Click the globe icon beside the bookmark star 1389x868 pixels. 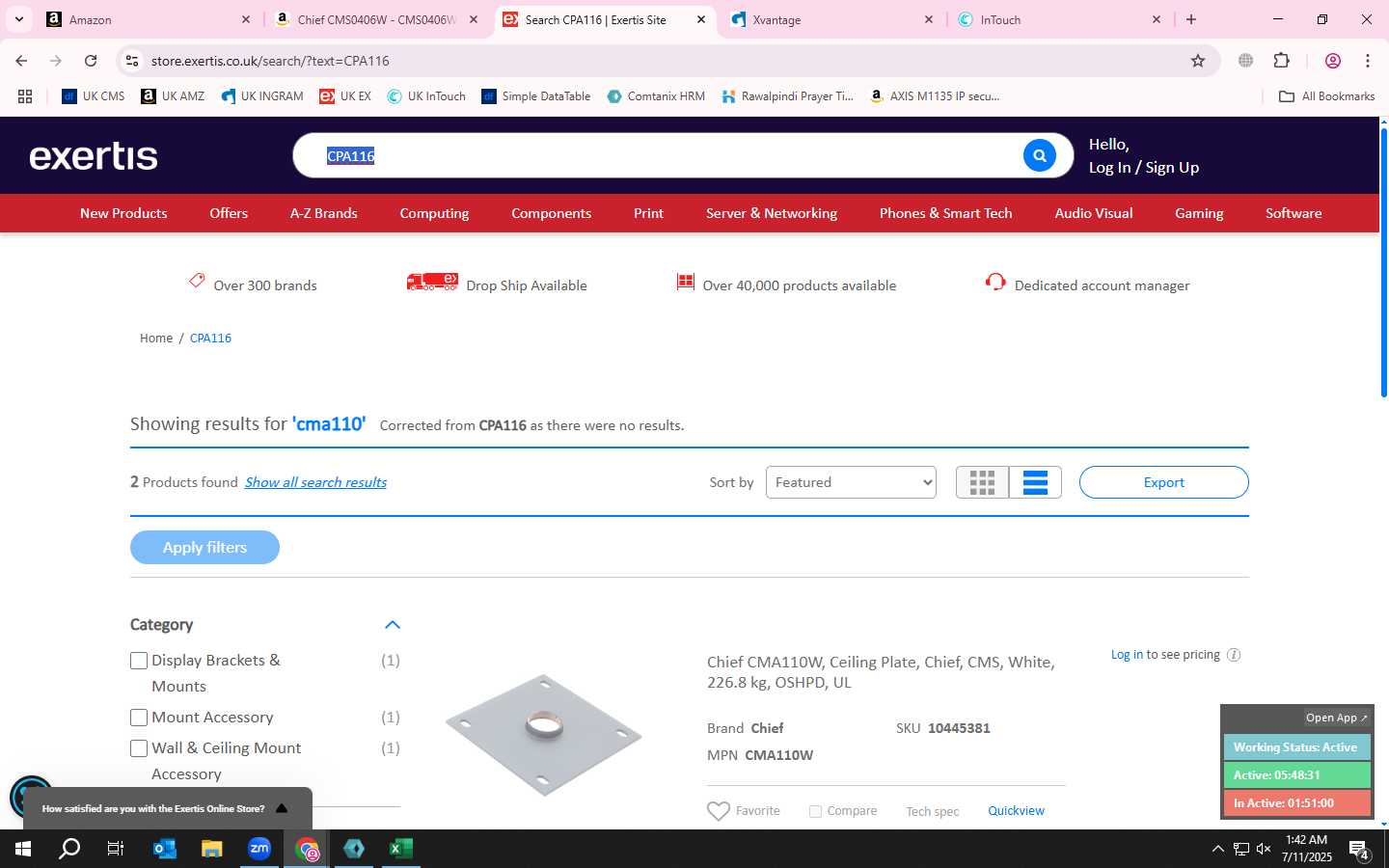click(1245, 61)
